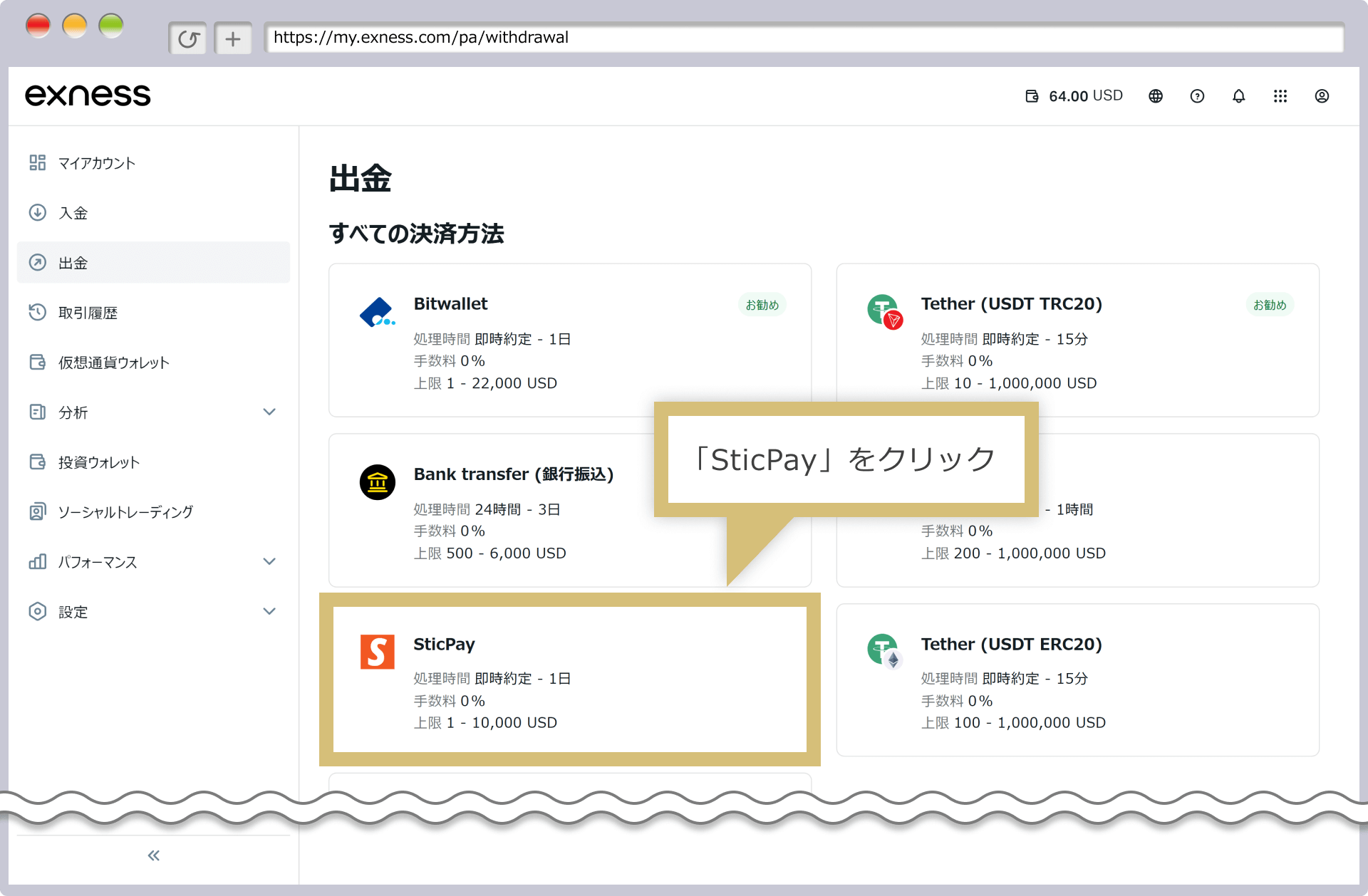Screen dimensions: 1368x896
Task: Click the Exness logo
Action: pyautogui.click(x=88, y=95)
